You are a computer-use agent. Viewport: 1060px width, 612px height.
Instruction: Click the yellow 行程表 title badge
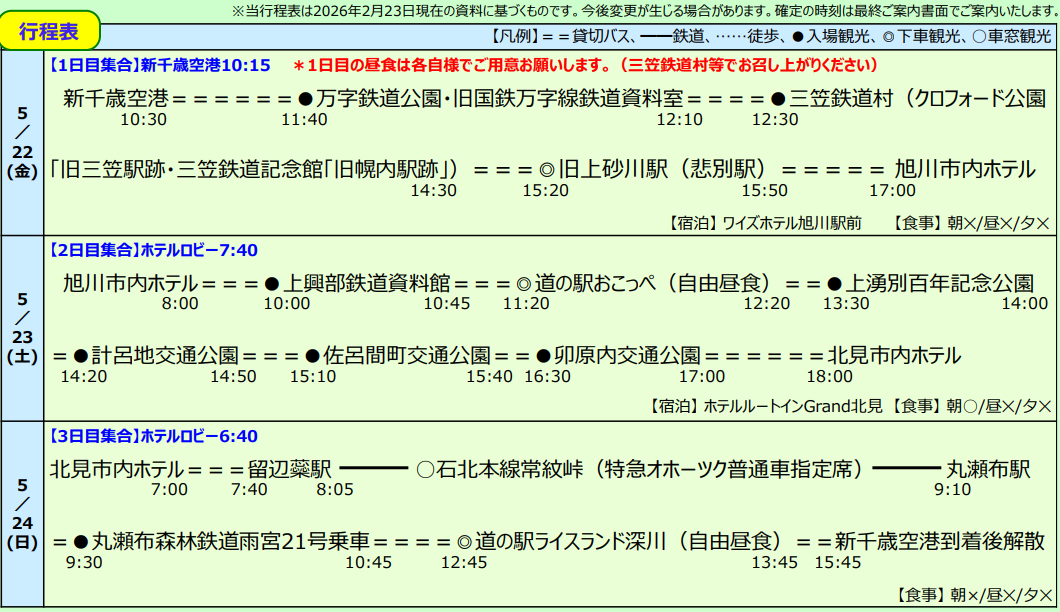(x=50, y=32)
